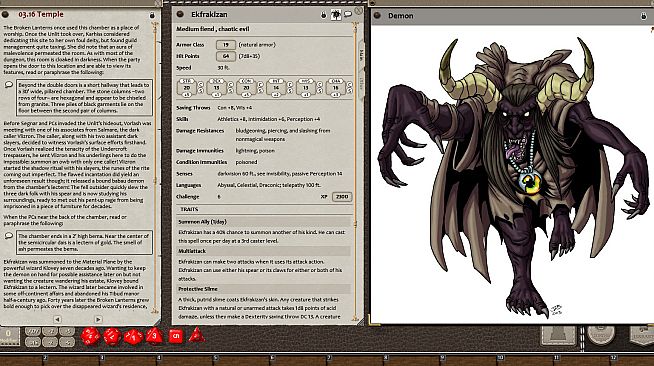Close the Ekfrakizan sheet with round X button
Viewport: 654px width, 366px height.
click(x=359, y=11)
